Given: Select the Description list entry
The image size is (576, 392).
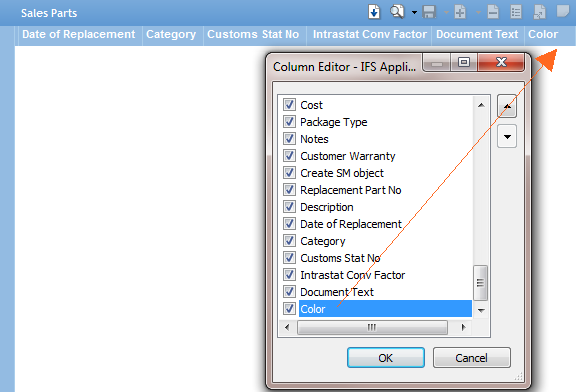Looking at the screenshot, I should pyautogui.click(x=327, y=207).
